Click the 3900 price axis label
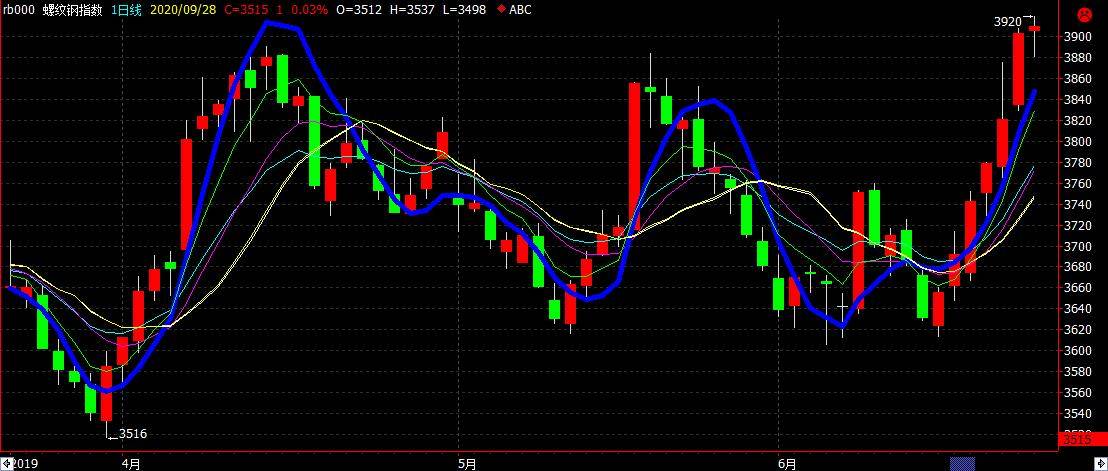Image resolution: width=1108 pixels, height=471 pixels. [x=1079, y=37]
